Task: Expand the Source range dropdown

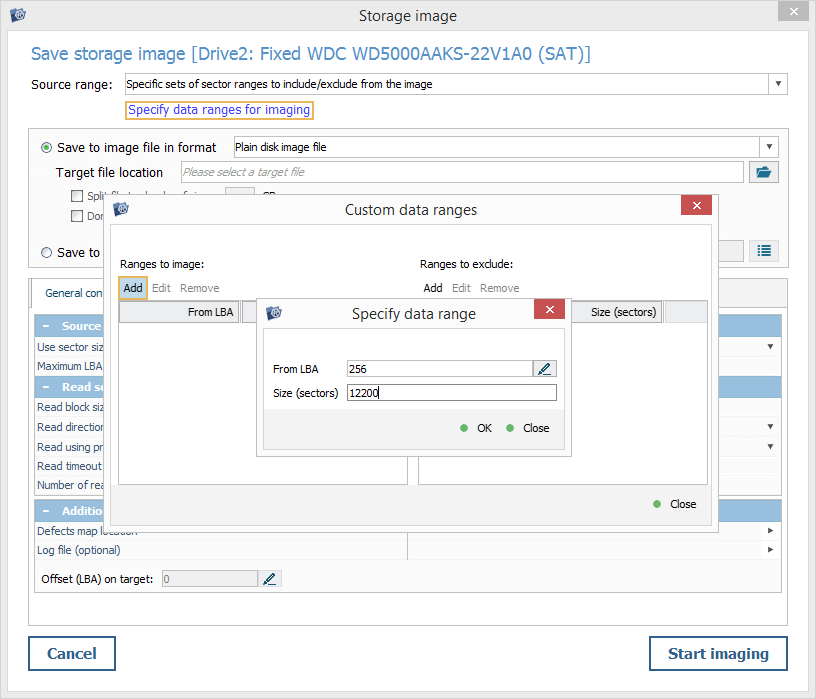Action: [778, 84]
